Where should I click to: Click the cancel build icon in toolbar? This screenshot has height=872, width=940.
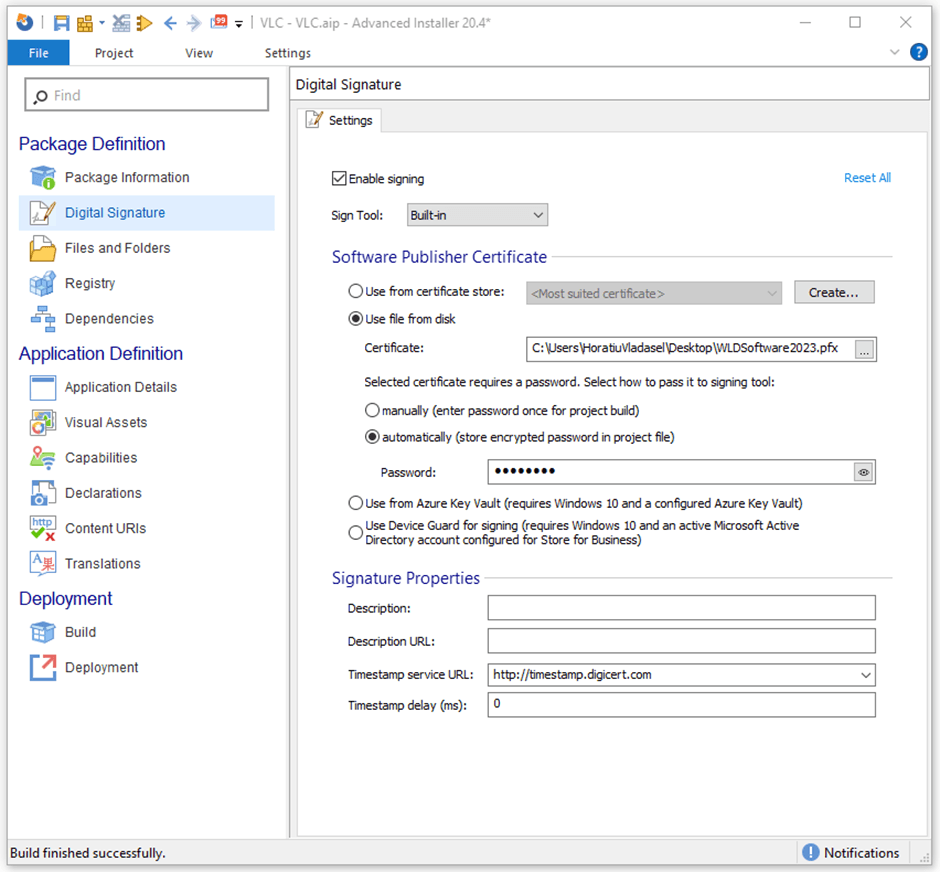point(121,23)
